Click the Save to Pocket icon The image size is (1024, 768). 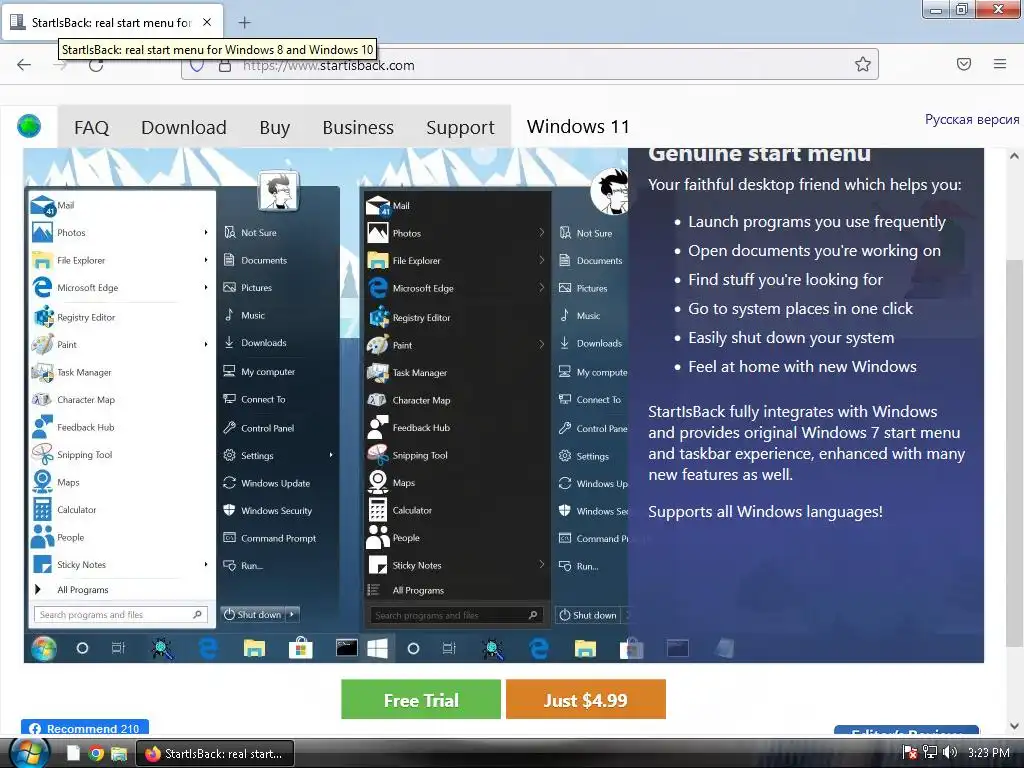point(964,64)
